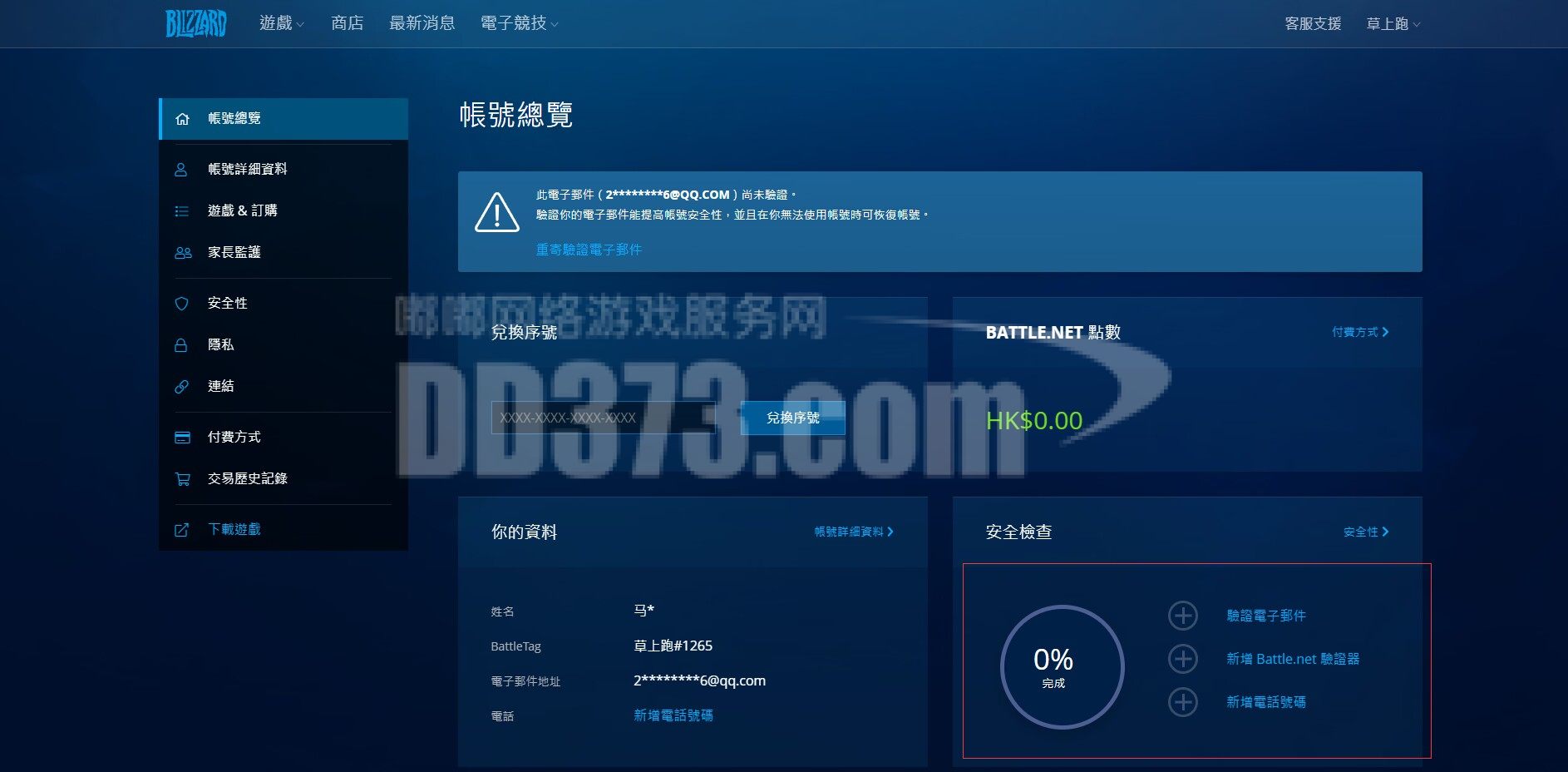Click the 0% 完成 progress circle
Viewport: 1568px width, 772px height.
1062,667
